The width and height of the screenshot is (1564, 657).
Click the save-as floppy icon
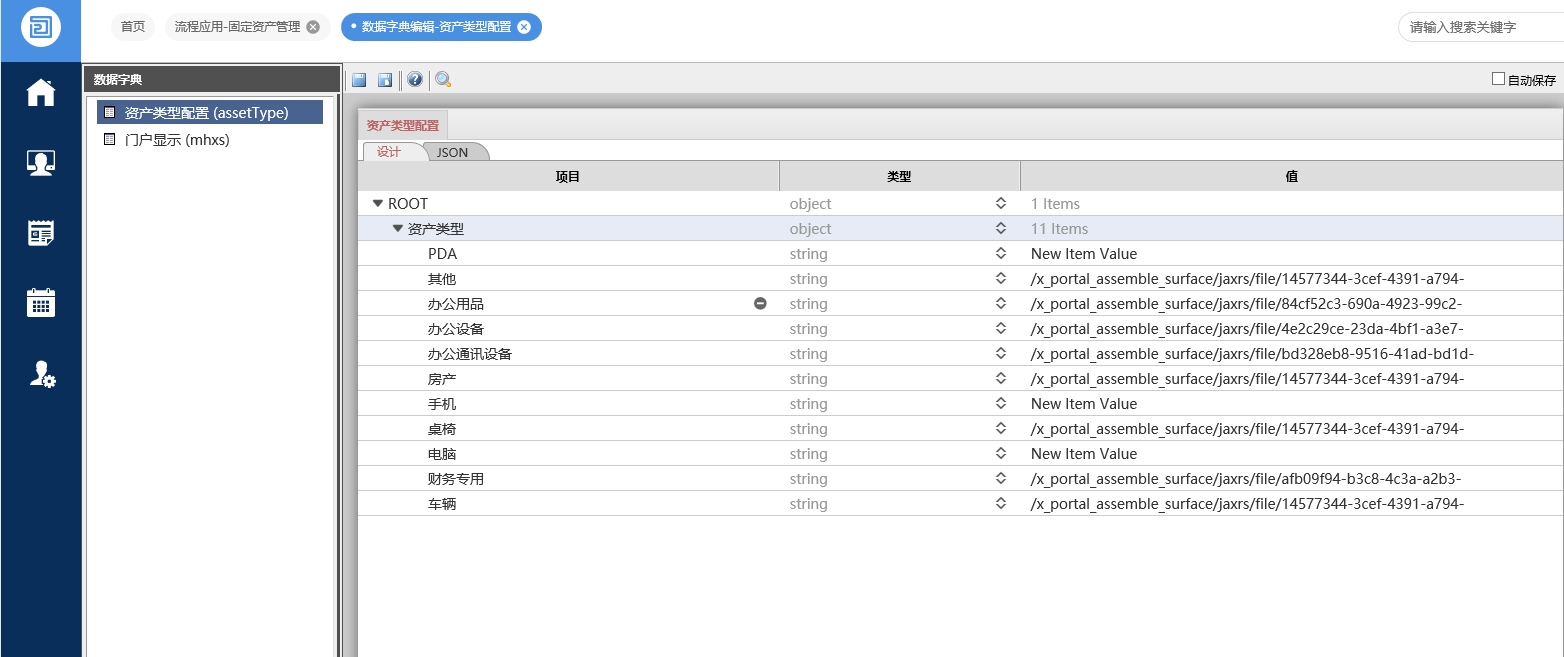385,80
